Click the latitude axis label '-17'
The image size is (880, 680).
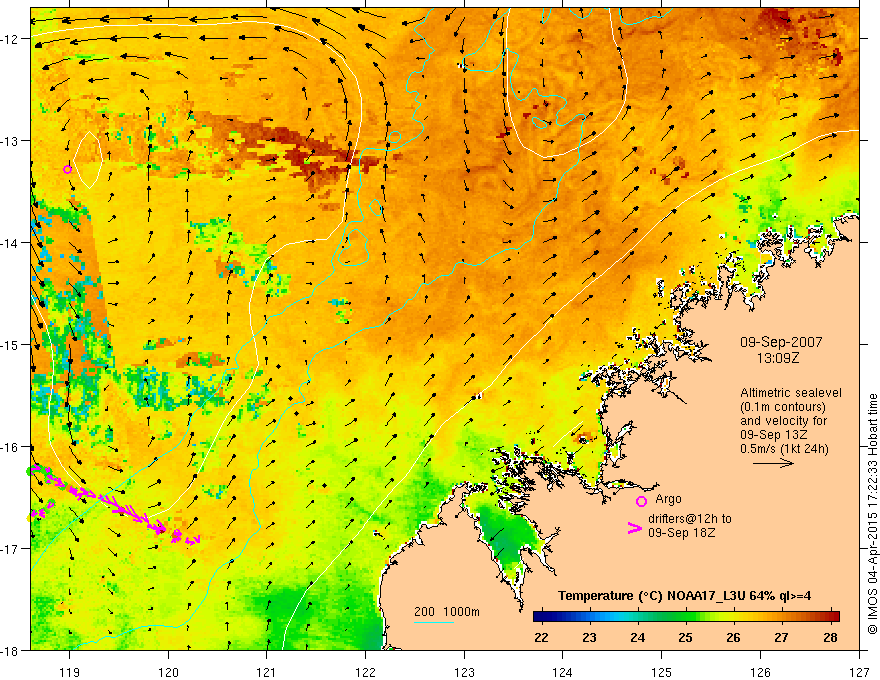(x=10, y=548)
